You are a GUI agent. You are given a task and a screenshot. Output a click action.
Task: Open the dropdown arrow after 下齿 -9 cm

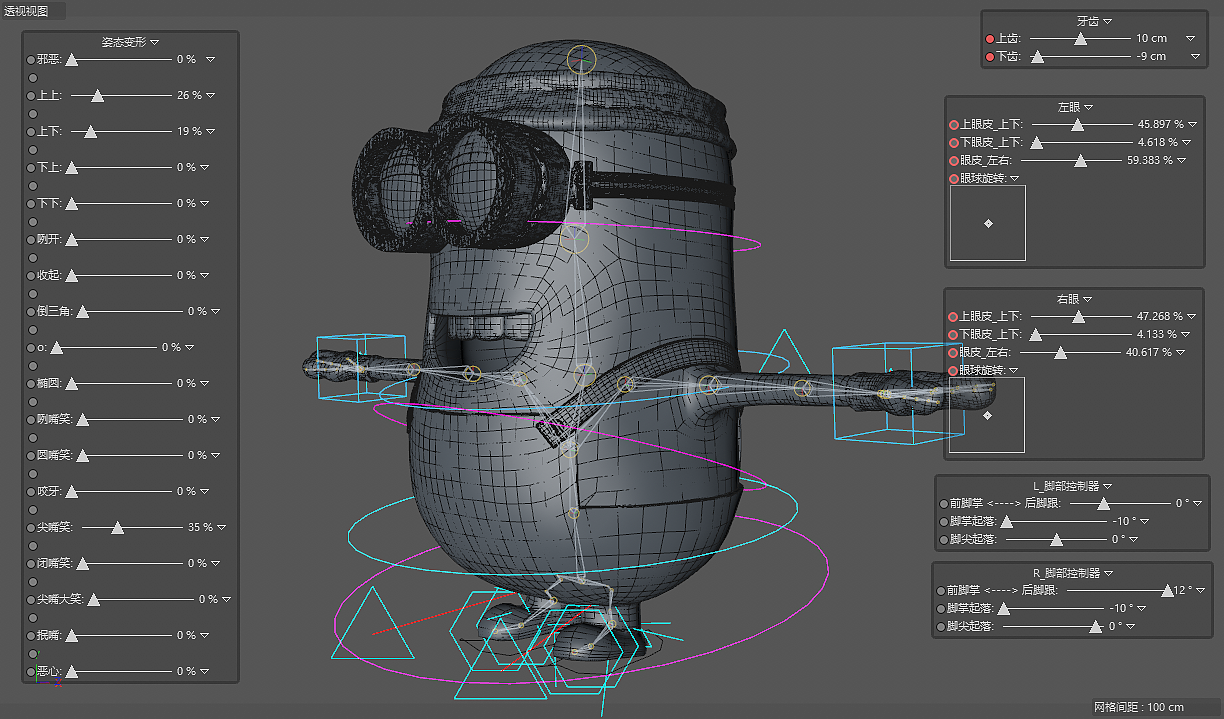(x=1195, y=56)
